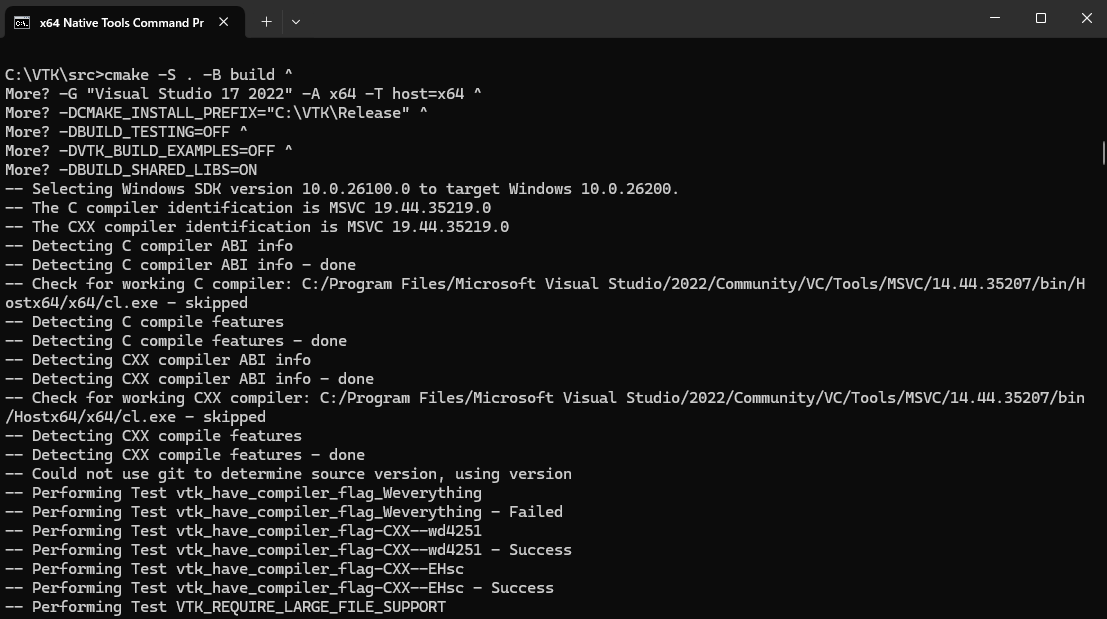Viewport: 1107px width, 619px height.
Task: Select the x64 Native Tools Command Prompt tab
Action: [x=125, y=22]
